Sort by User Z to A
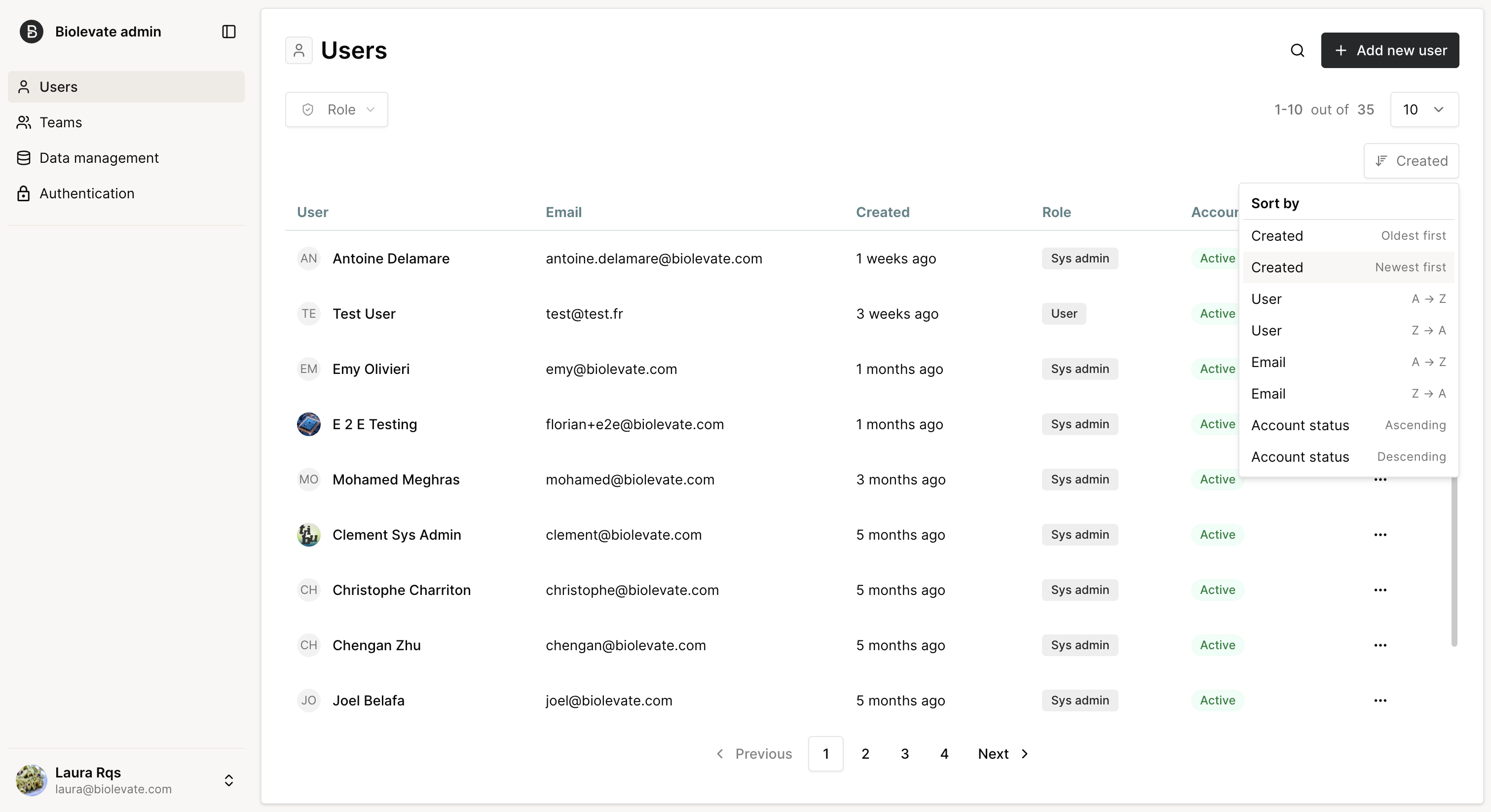This screenshot has width=1491, height=812. tap(1348, 331)
